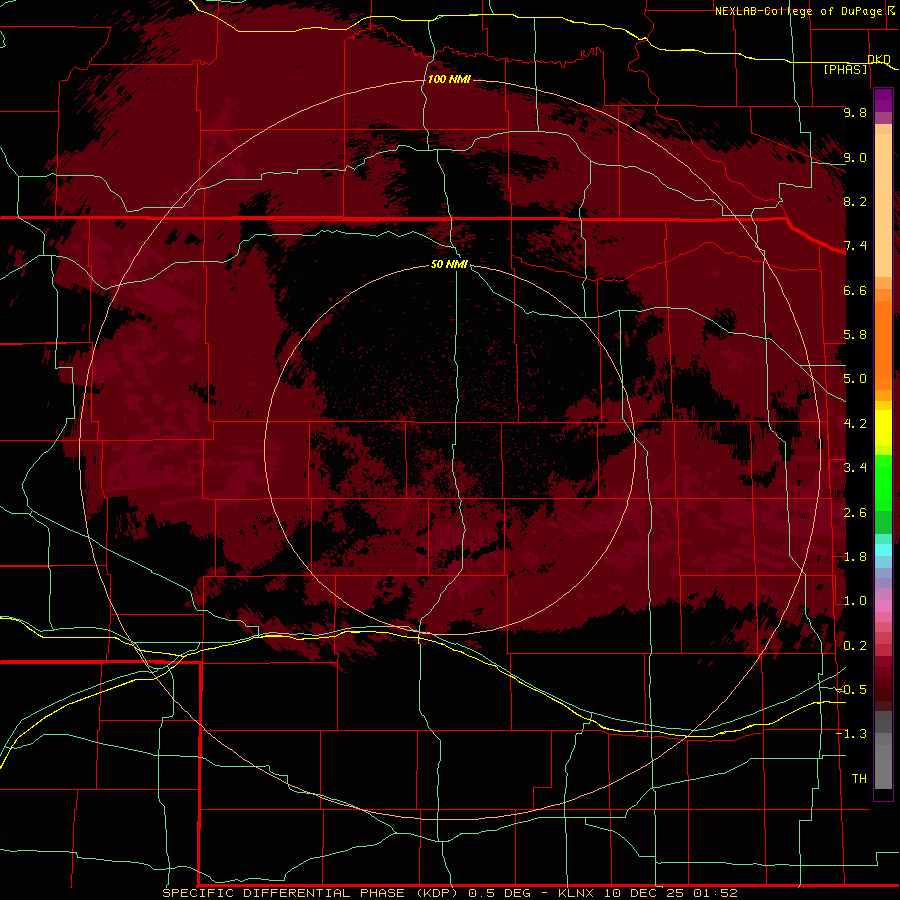Click the KLNX station identifier in caption
Screen dimensions: 900x900
click(x=577, y=893)
